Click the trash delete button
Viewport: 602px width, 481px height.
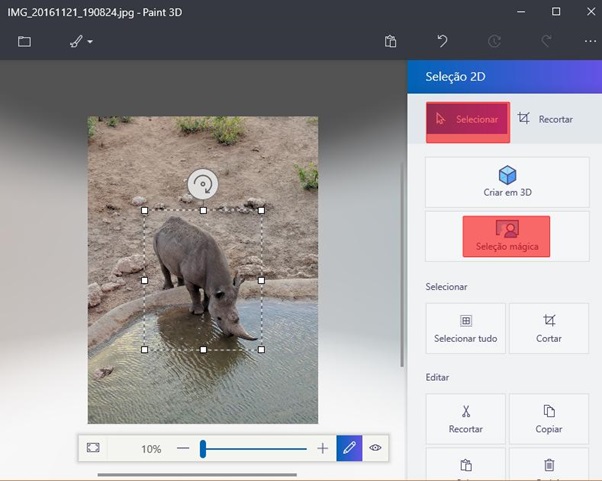tap(549, 464)
